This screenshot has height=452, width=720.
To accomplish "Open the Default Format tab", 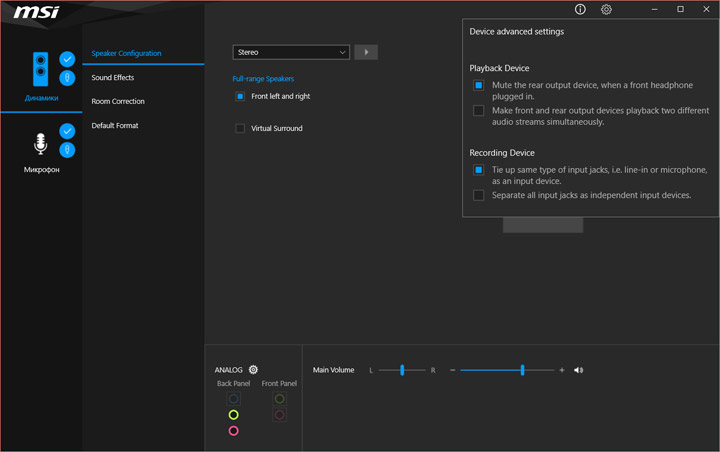I will pos(115,126).
